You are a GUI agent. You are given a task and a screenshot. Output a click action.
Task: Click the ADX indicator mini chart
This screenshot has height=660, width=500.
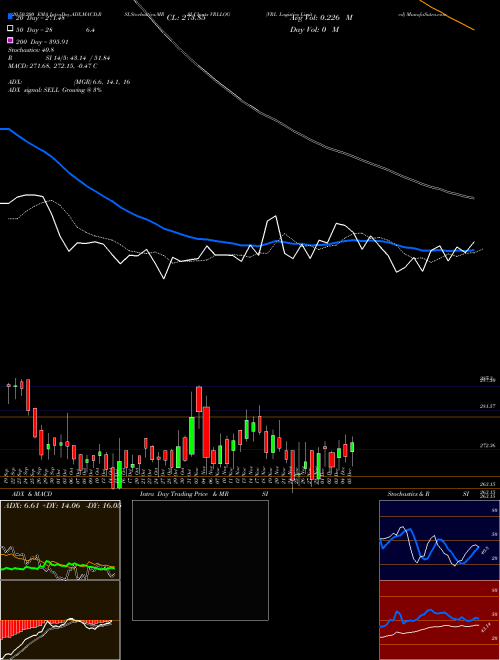tap(60, 540)
